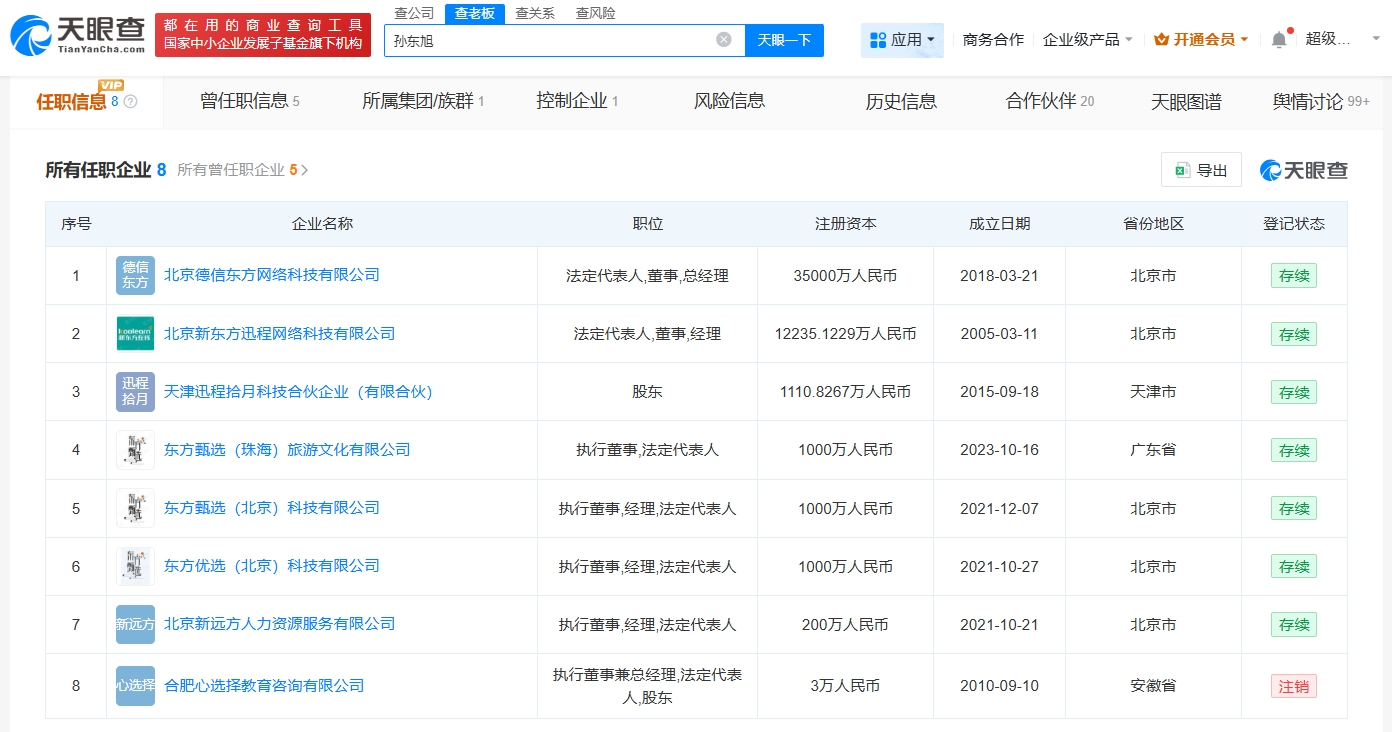This screenshot has height=732, width=1392.
Task: Click the 德信东方 company logo in row 1
Action: coord(135,275)
